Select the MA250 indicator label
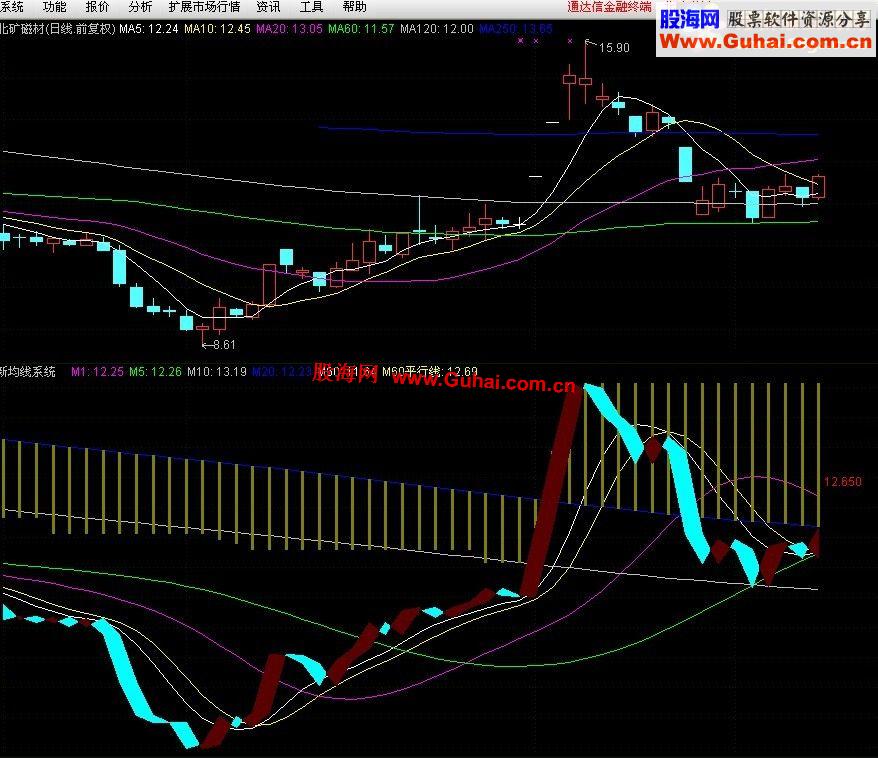The height and width of the screenshot is (758, 878). click(516, 29)
